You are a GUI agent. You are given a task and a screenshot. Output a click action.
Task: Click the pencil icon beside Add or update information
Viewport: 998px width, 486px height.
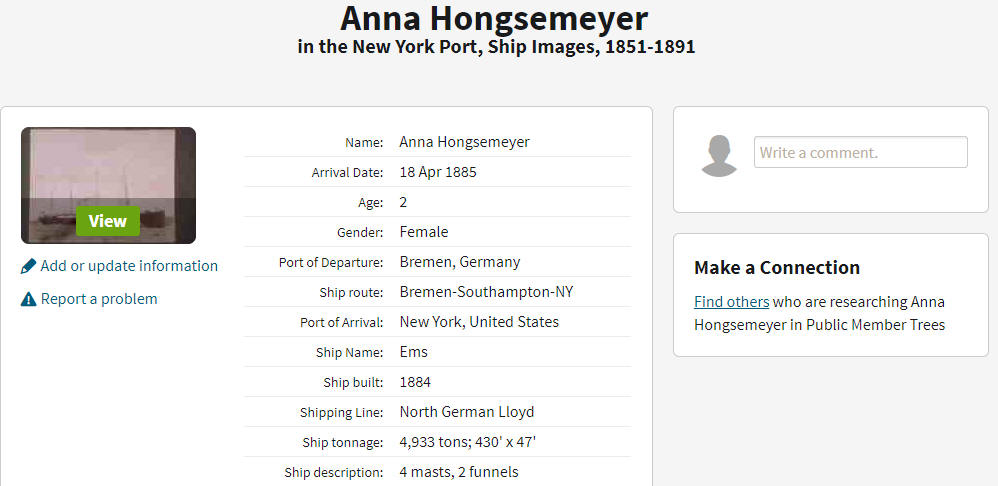click(x=28, y=266)
